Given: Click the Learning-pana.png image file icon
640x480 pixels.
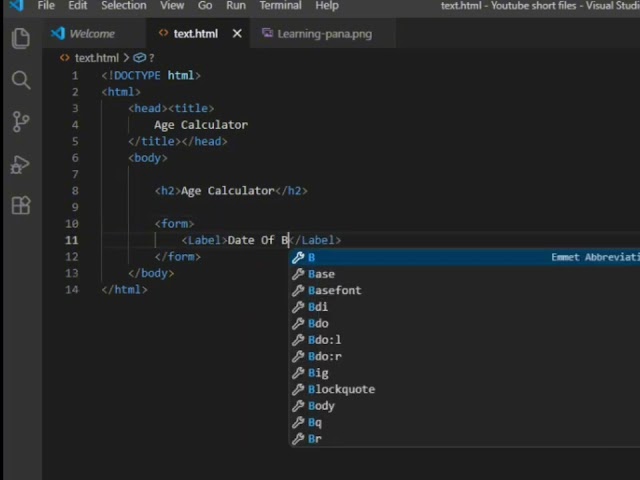Looking at the screenshot, I should 267,33.
